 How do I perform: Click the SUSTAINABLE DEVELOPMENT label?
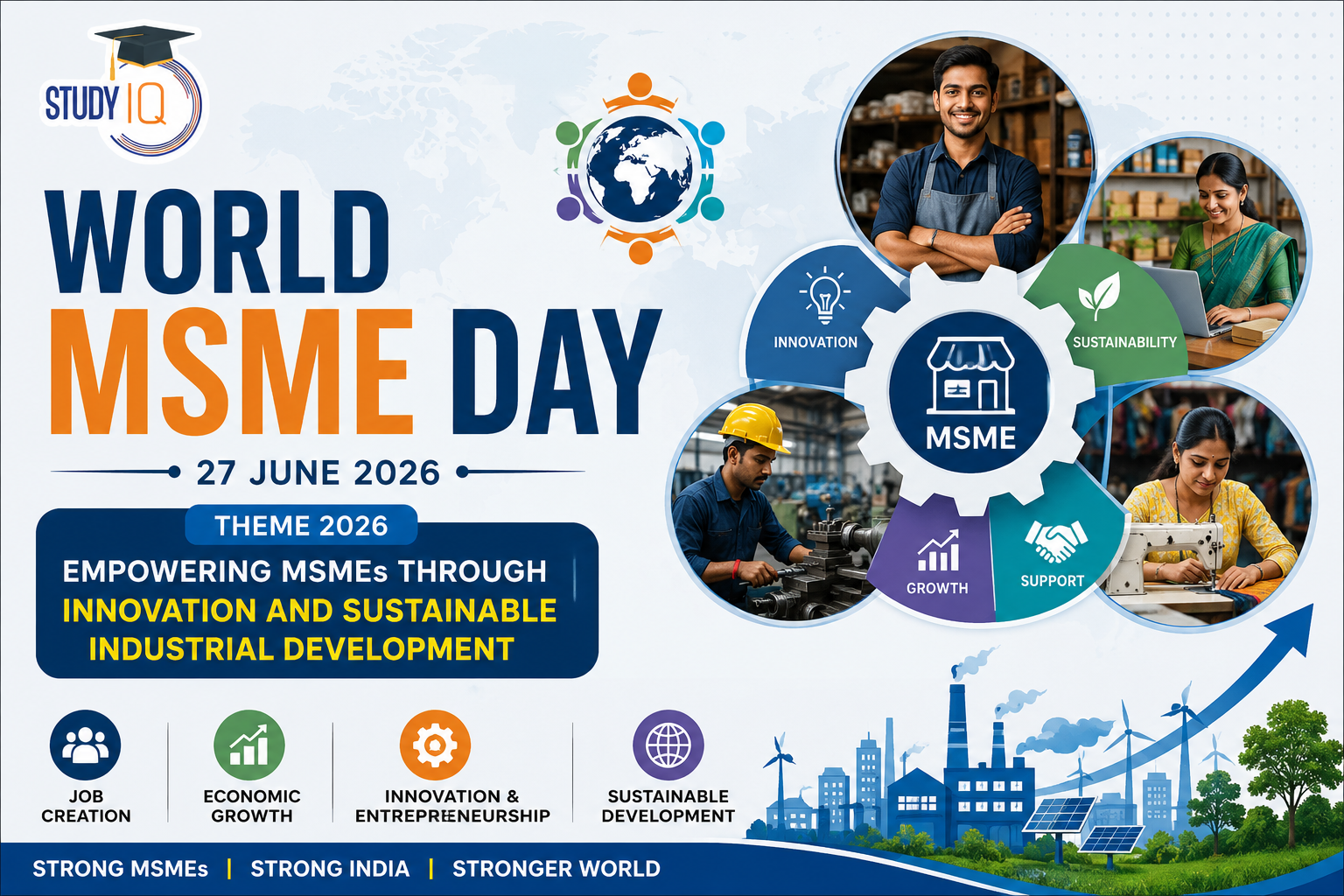click(668, 806)
